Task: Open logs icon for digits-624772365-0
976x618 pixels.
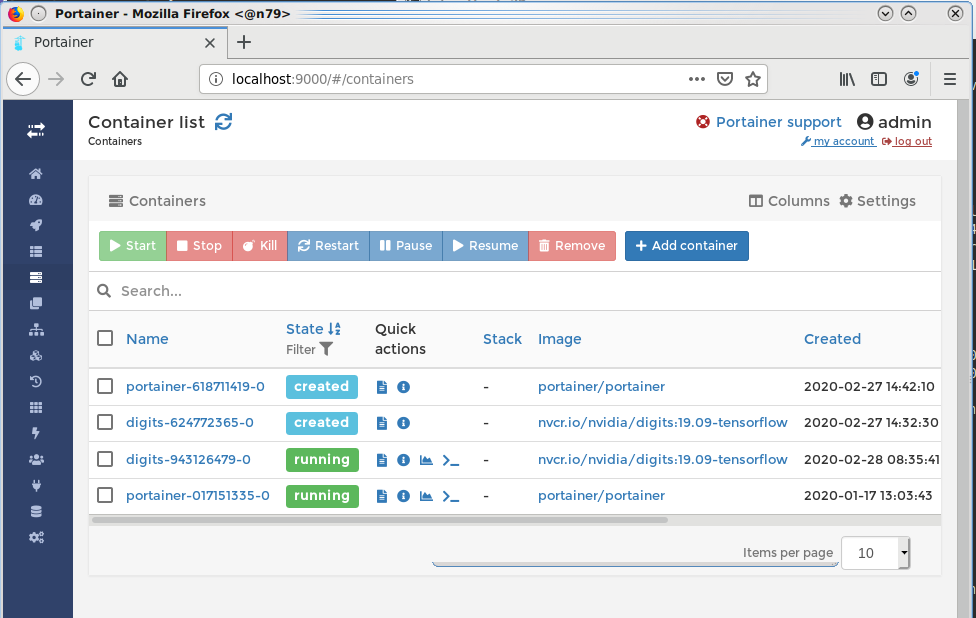Action: [382, 423]
